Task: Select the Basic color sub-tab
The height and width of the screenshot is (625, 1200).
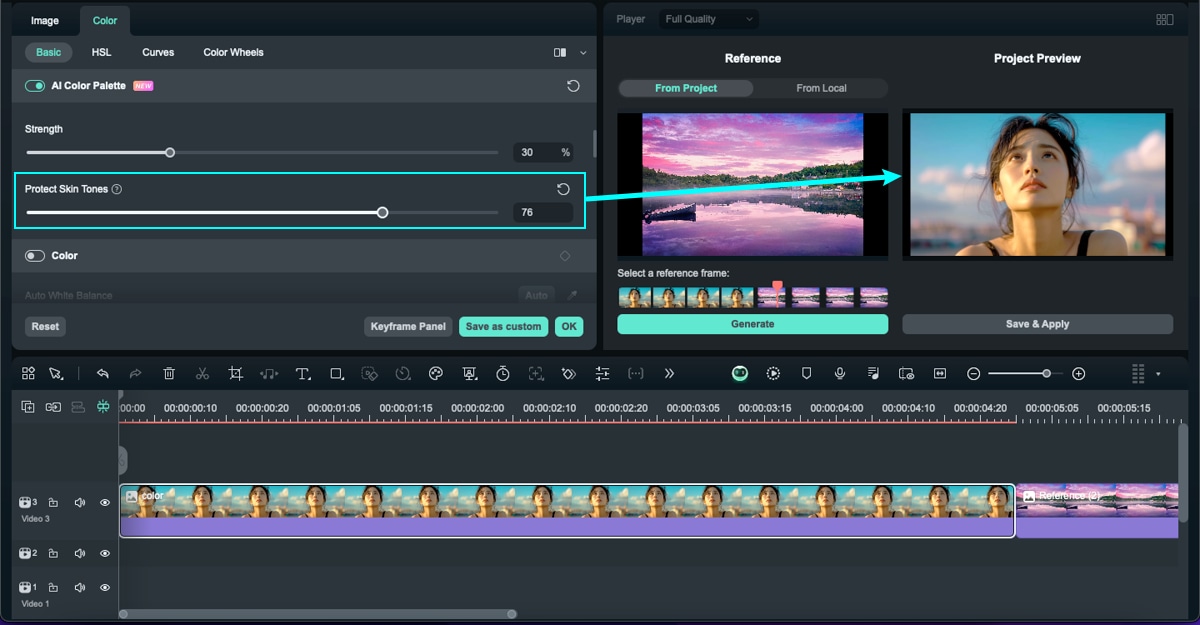Action: [48, 52]
